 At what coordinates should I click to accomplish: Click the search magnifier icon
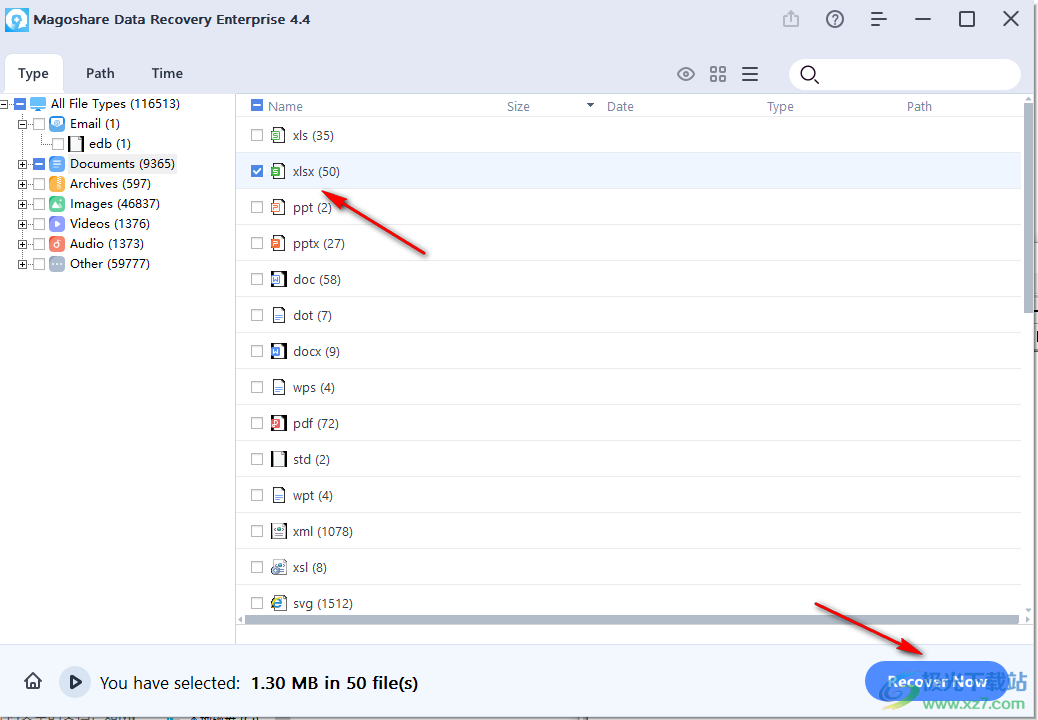pyautogui.click(x=809, y=75)
